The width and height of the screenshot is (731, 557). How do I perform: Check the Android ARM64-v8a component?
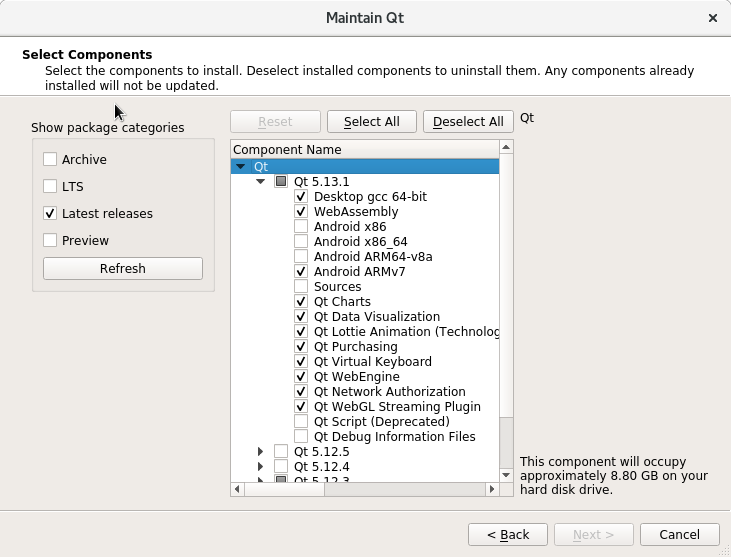pos(301,256)
